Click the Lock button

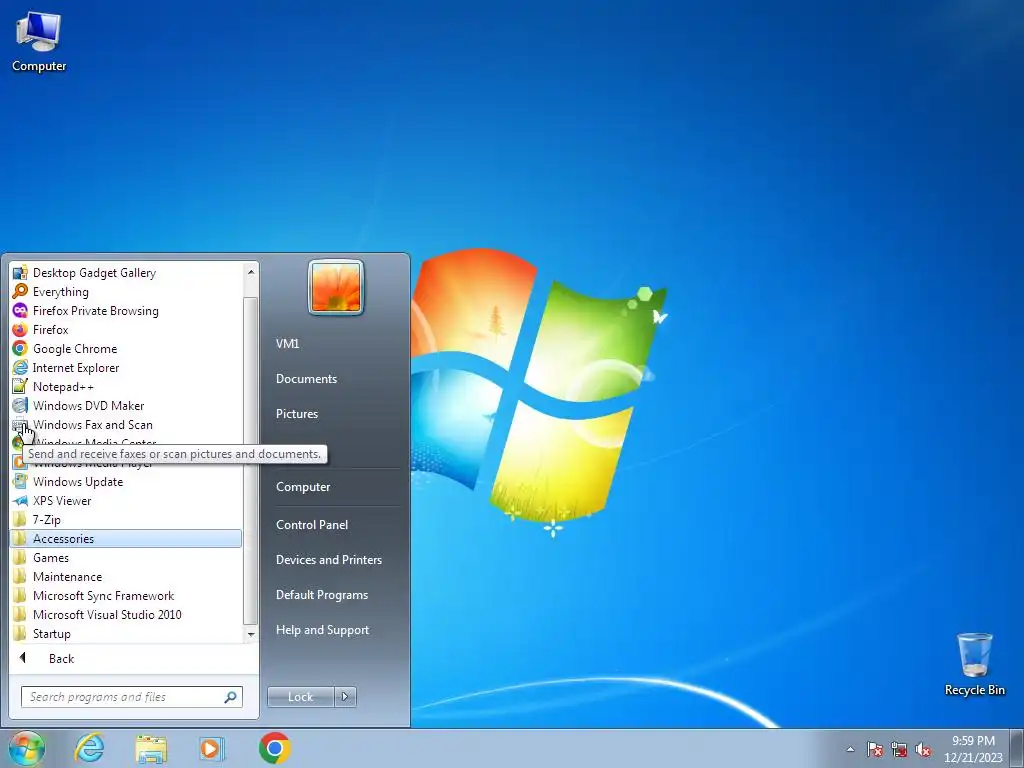point(300,697)
